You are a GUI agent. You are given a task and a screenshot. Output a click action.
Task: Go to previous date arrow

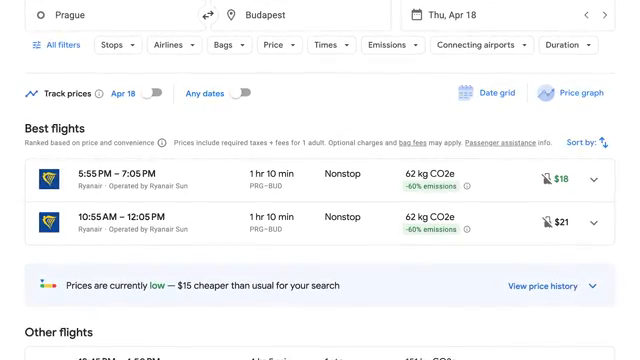pos(586,15)
